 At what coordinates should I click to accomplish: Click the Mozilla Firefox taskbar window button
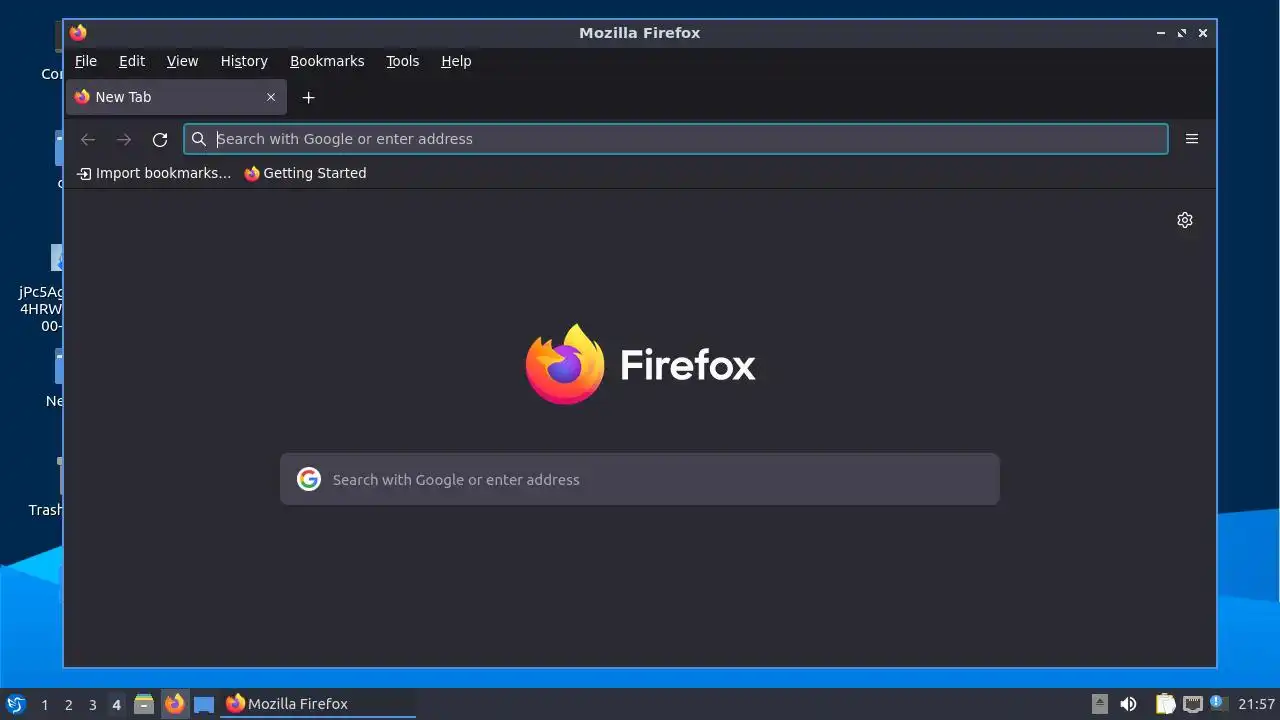[318, 704]
